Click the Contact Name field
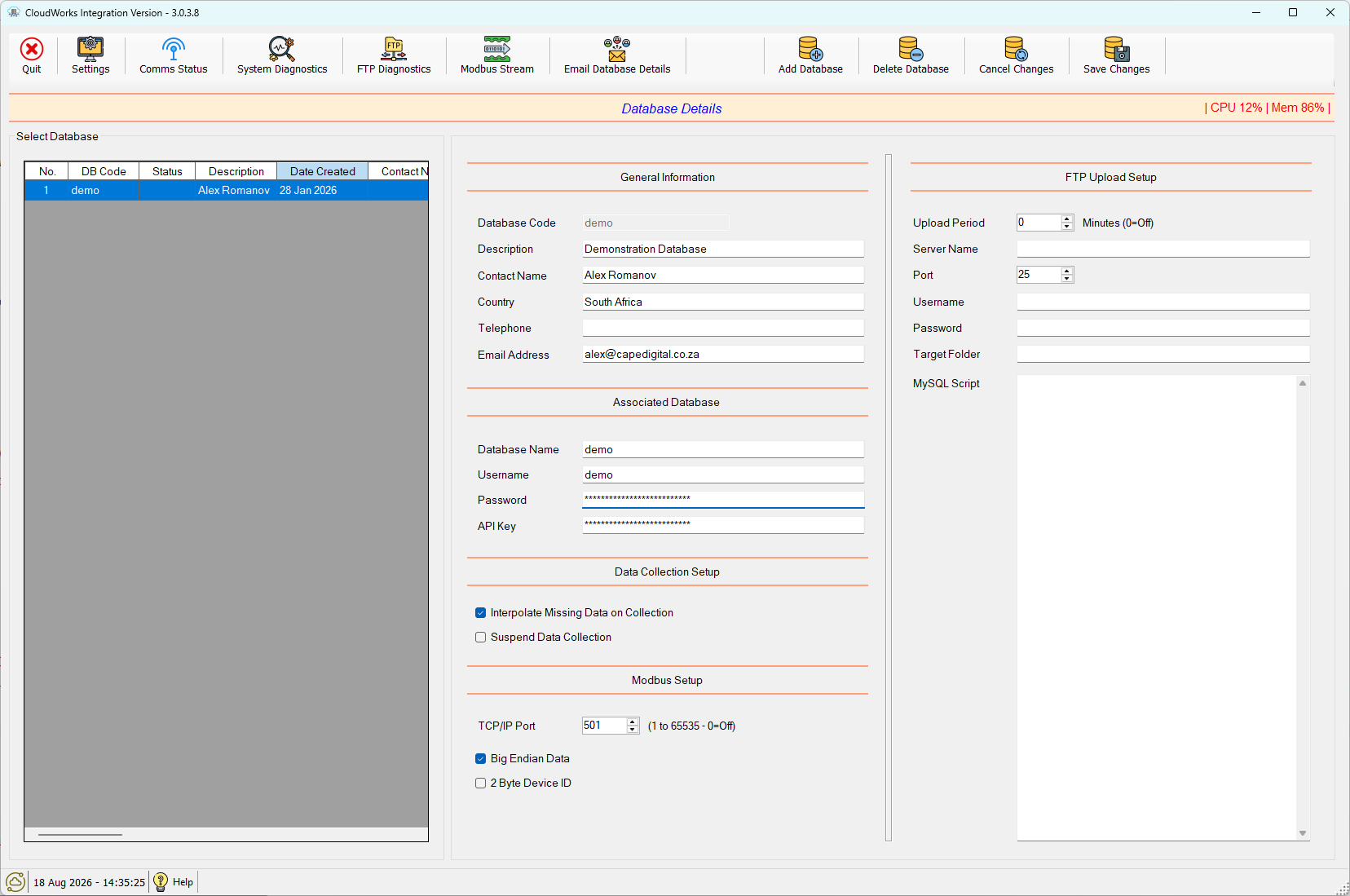1350x896 pixels. tap(723, 275)
